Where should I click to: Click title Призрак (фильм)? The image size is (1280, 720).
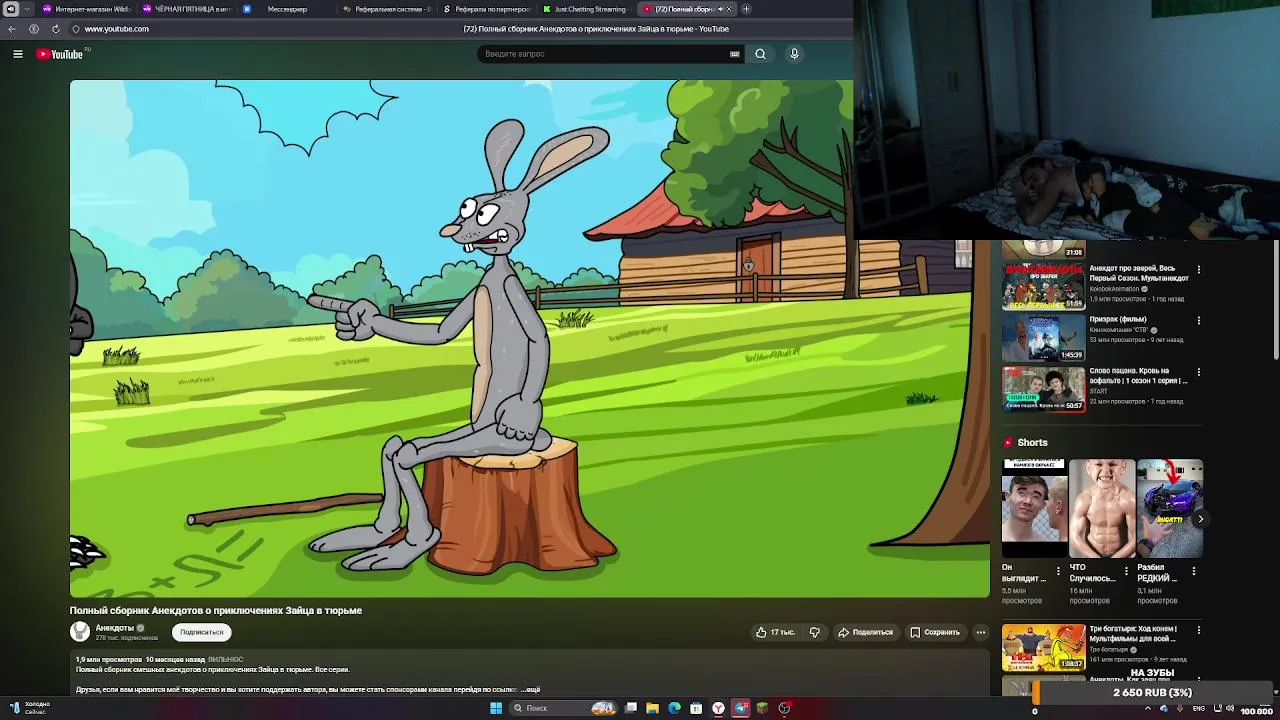(x=1118, y=319)
